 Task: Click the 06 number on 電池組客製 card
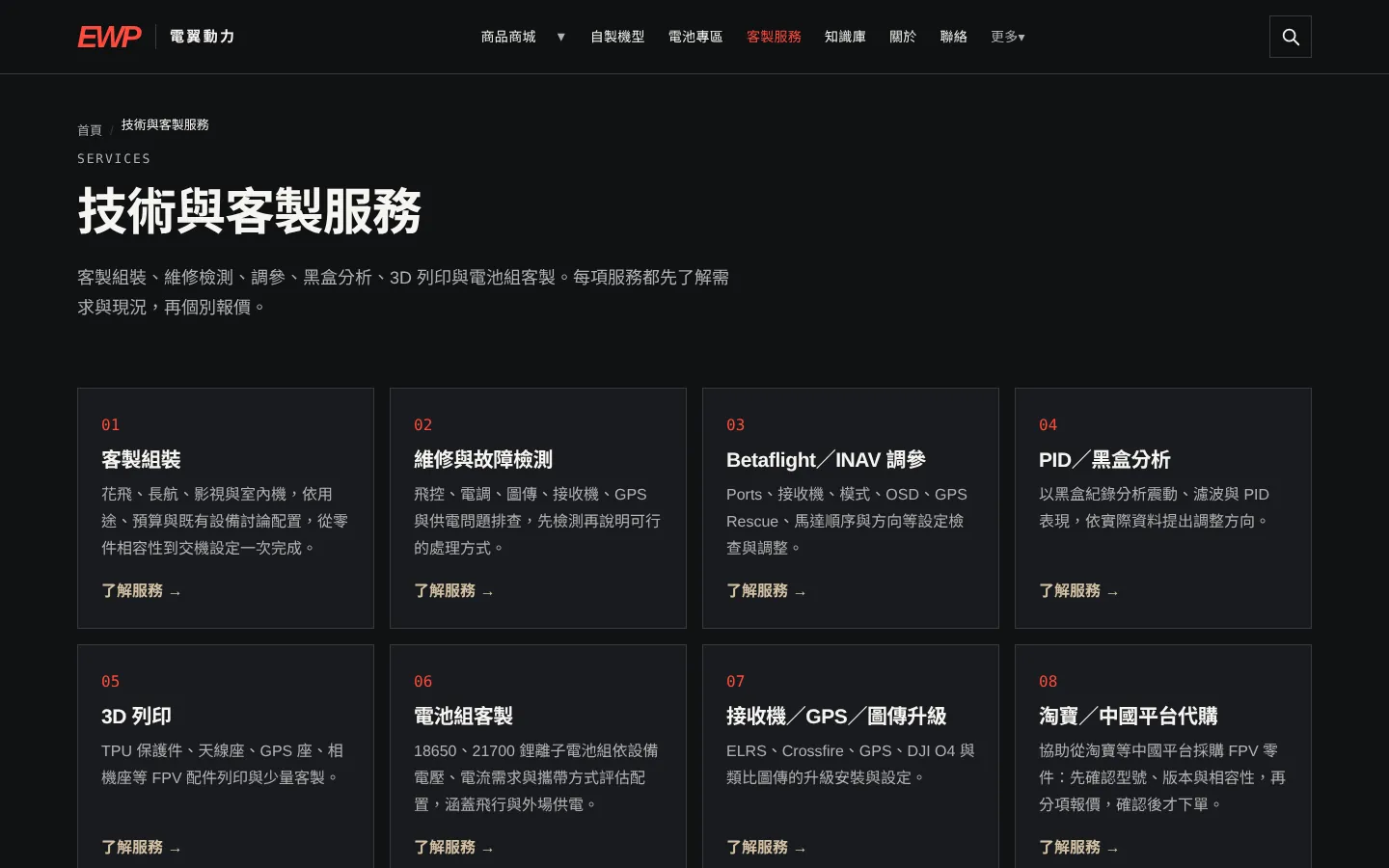pos(423,682)
